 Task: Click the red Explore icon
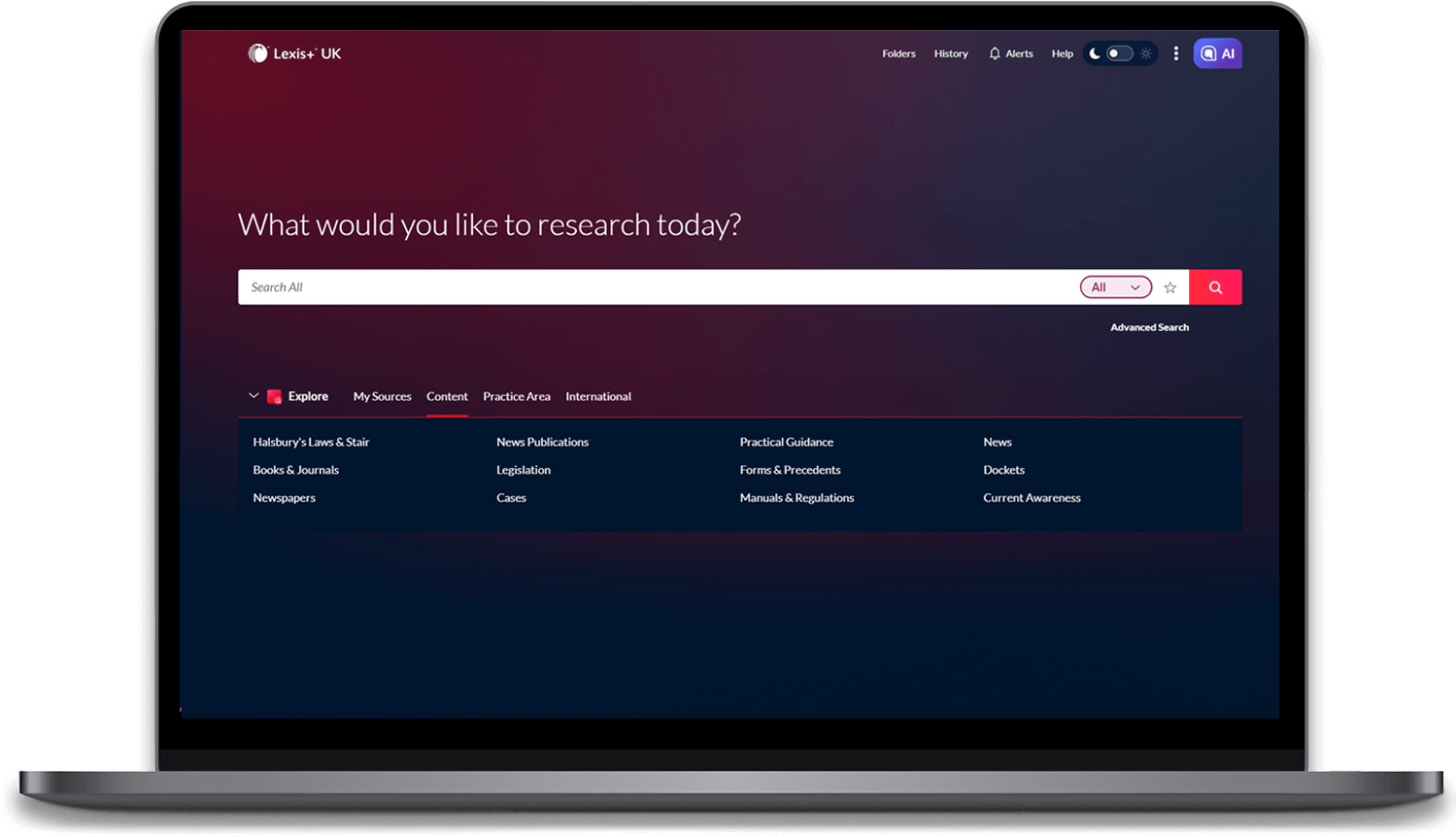(x=275, y=396)
